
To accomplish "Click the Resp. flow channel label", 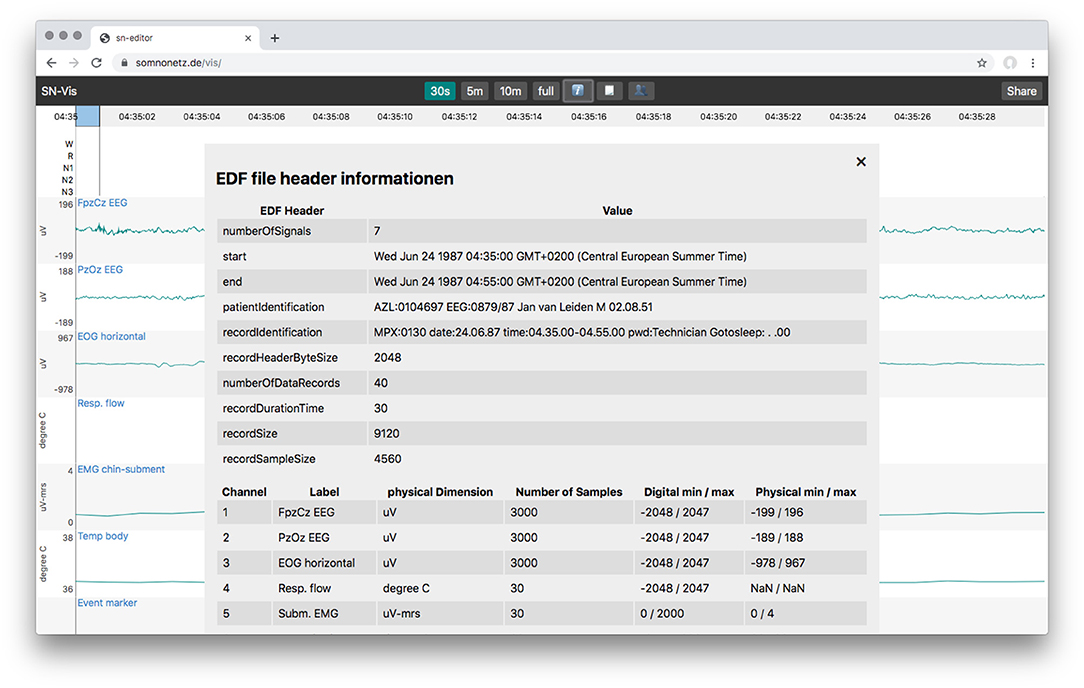I will [101, 403].
